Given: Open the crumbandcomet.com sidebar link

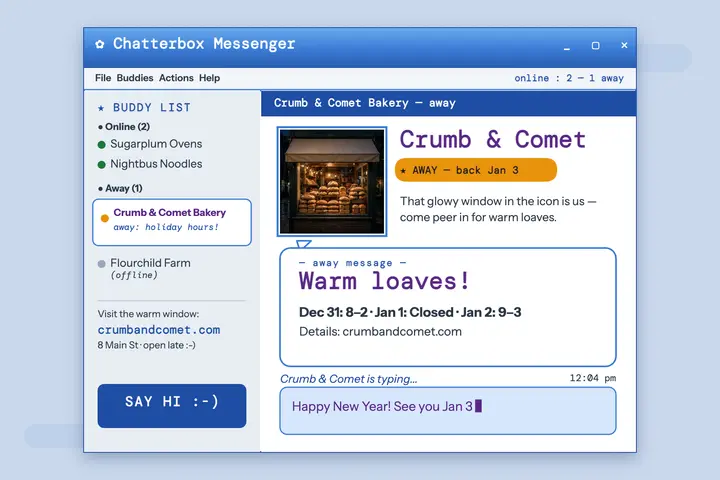Looking at the screenshot, I should coord(159,330).
